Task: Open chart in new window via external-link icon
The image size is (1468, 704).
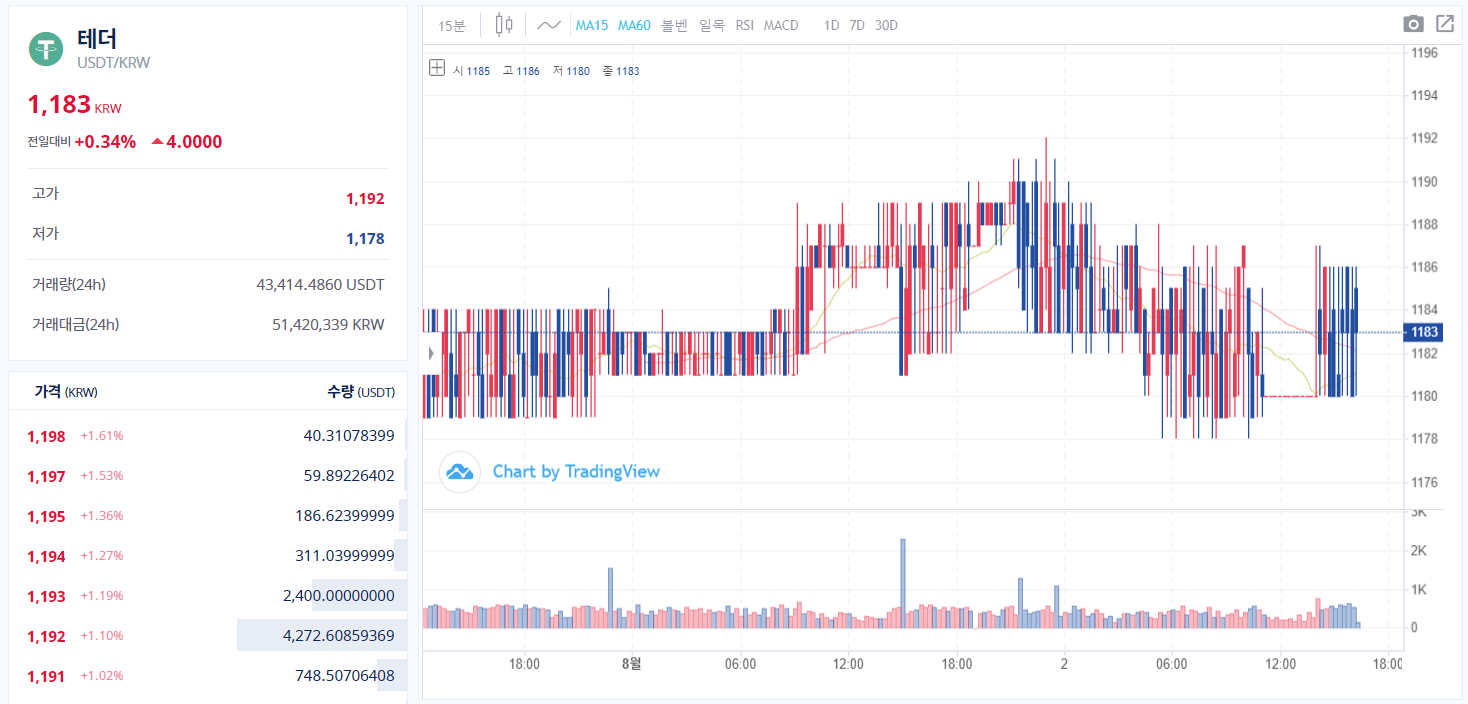Action: [x=1444, y=22]
